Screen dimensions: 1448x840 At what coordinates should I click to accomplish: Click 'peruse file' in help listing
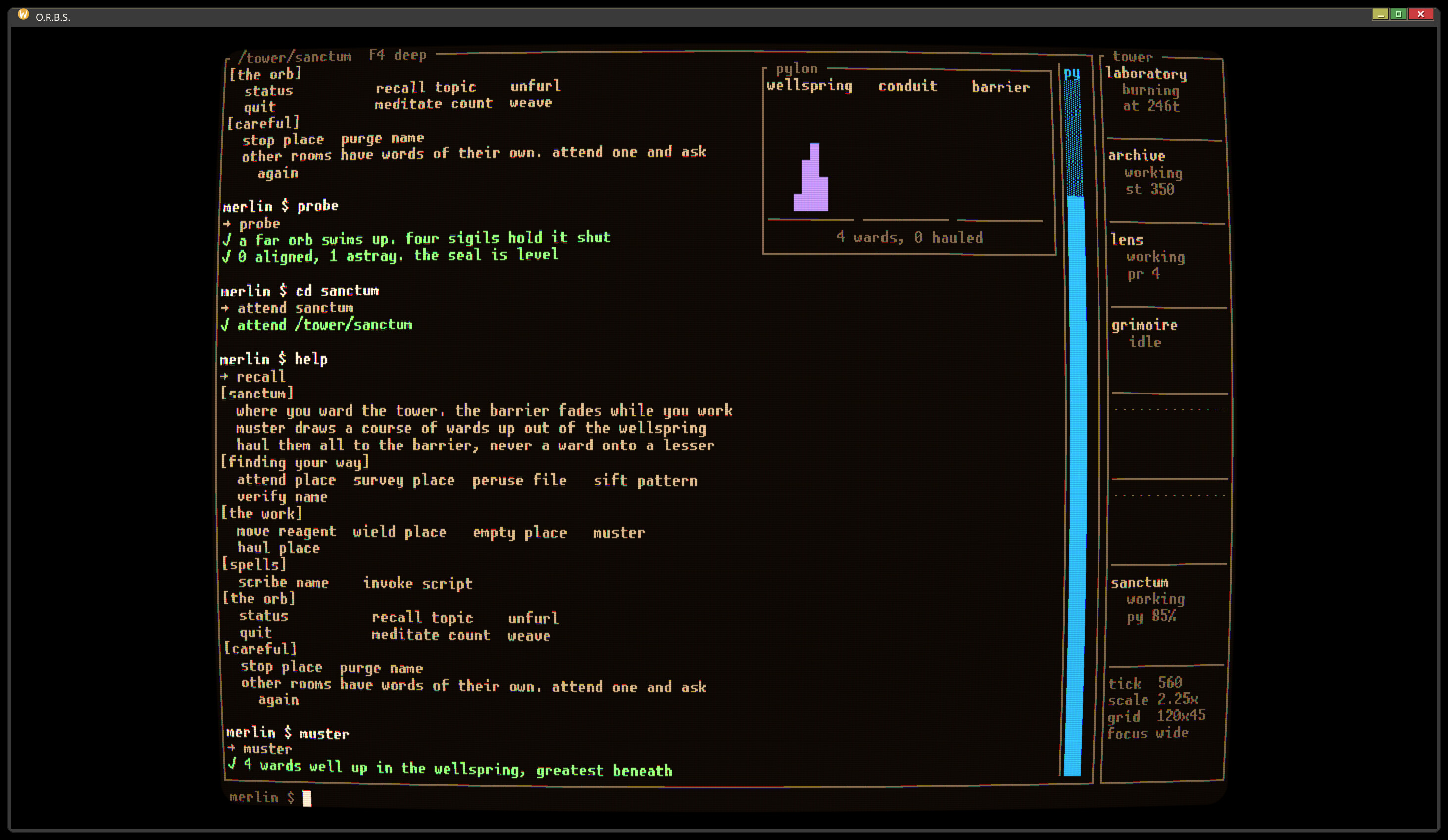519,480
